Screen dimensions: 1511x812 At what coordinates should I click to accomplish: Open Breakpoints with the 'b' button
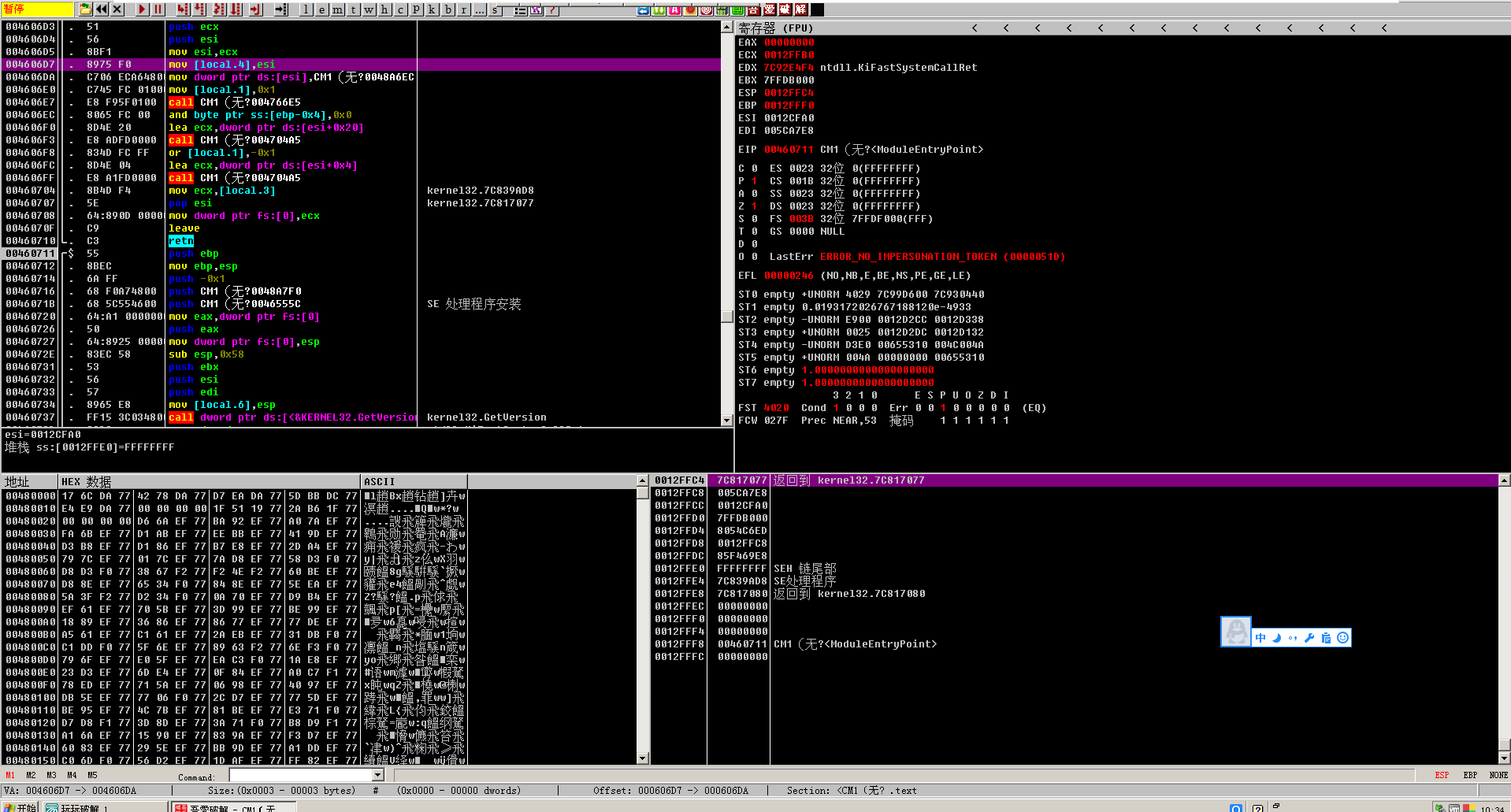[448, 9]
